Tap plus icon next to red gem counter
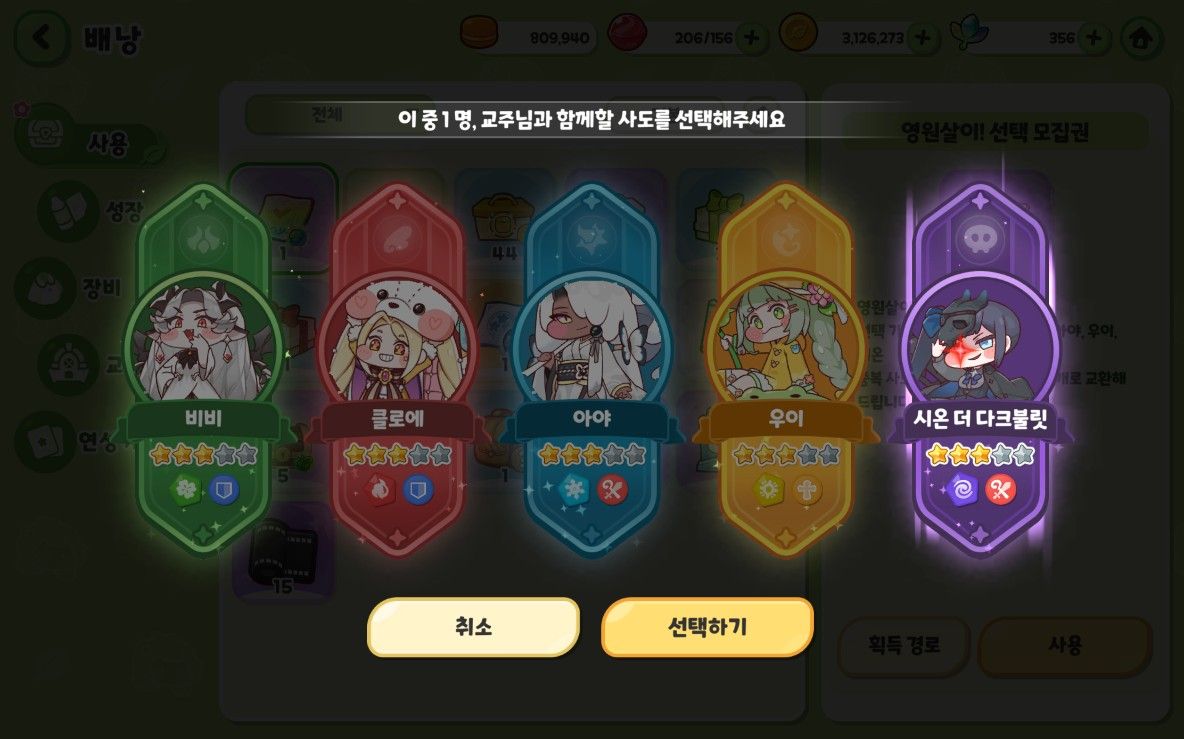The height and width of the screenshot is (739, 1184). coord(751,38)
